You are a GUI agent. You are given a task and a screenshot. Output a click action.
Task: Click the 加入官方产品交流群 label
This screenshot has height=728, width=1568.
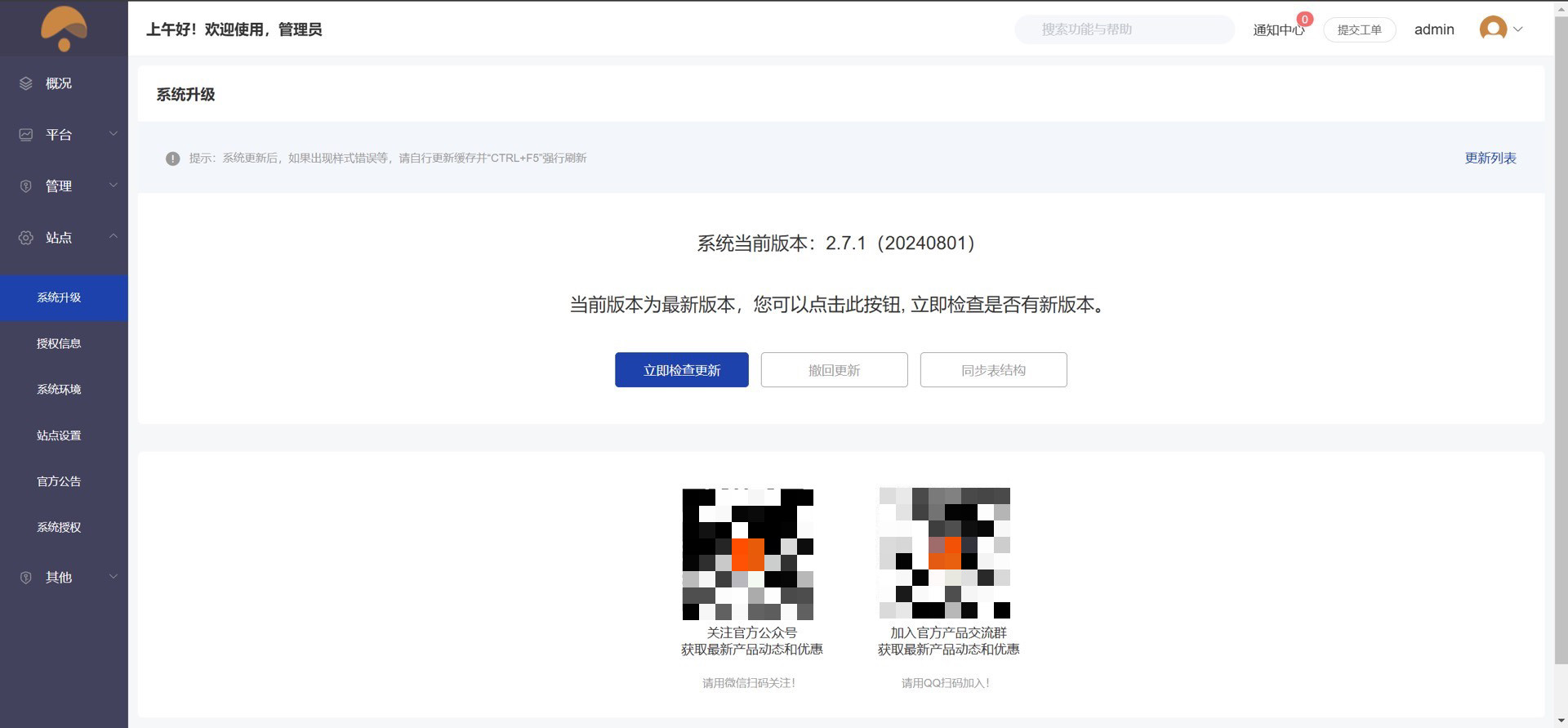(x=949, y=633)
